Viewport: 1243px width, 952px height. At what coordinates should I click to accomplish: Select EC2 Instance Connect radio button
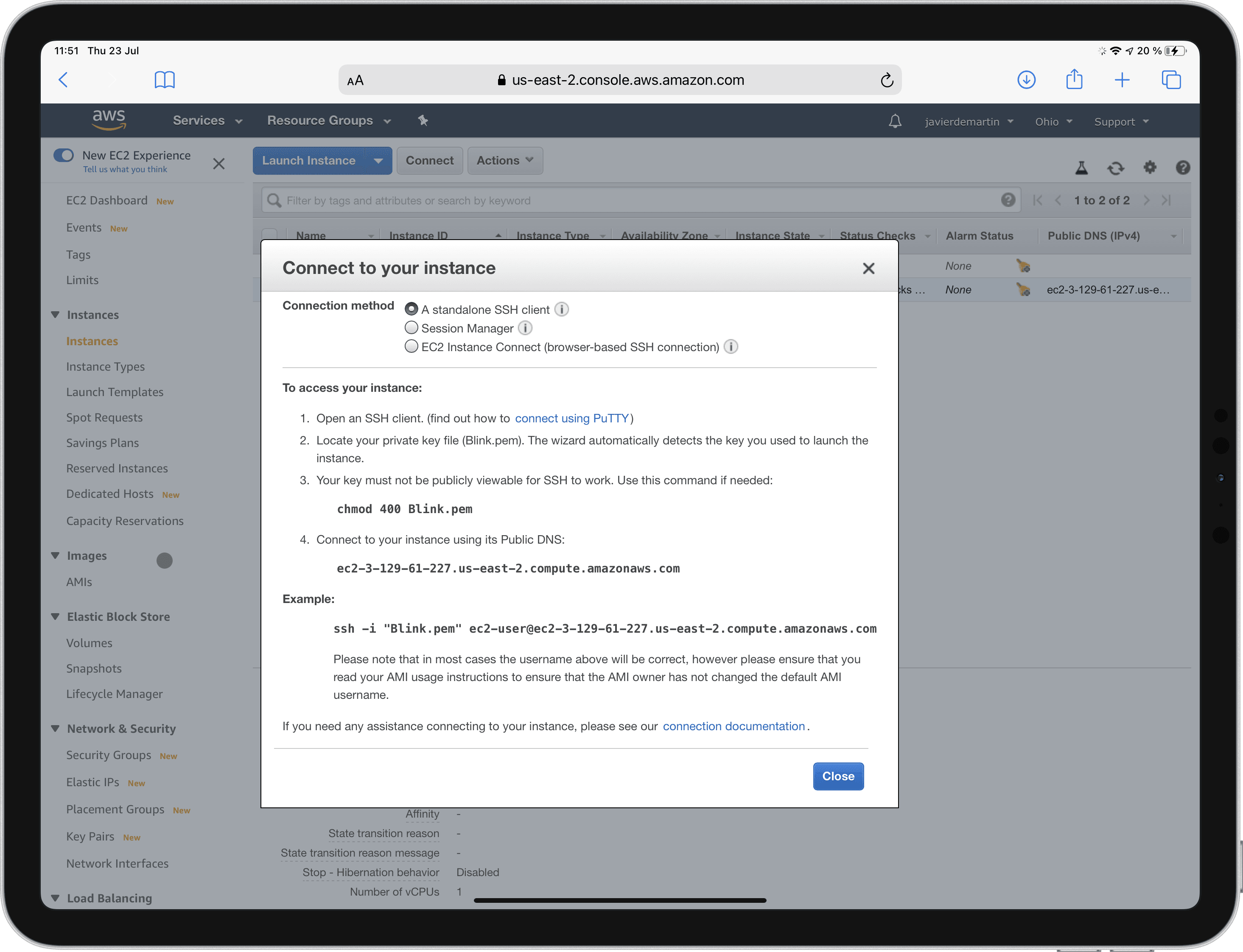tap(412, 346)
